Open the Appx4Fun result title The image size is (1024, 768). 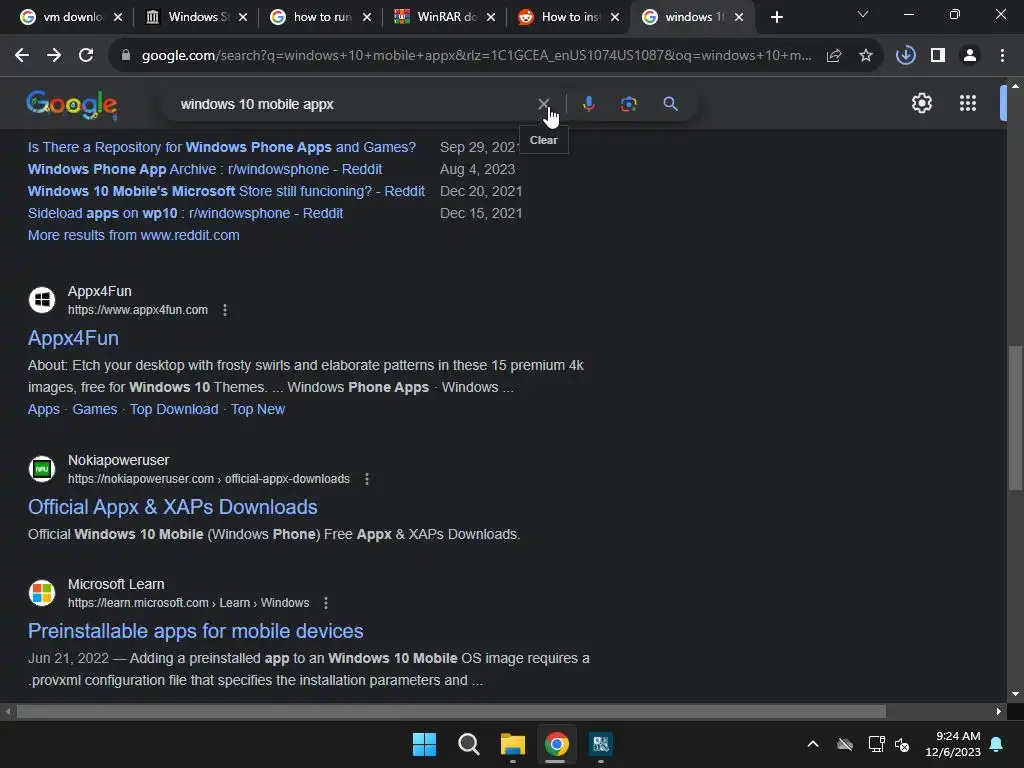tap(73, 338)
